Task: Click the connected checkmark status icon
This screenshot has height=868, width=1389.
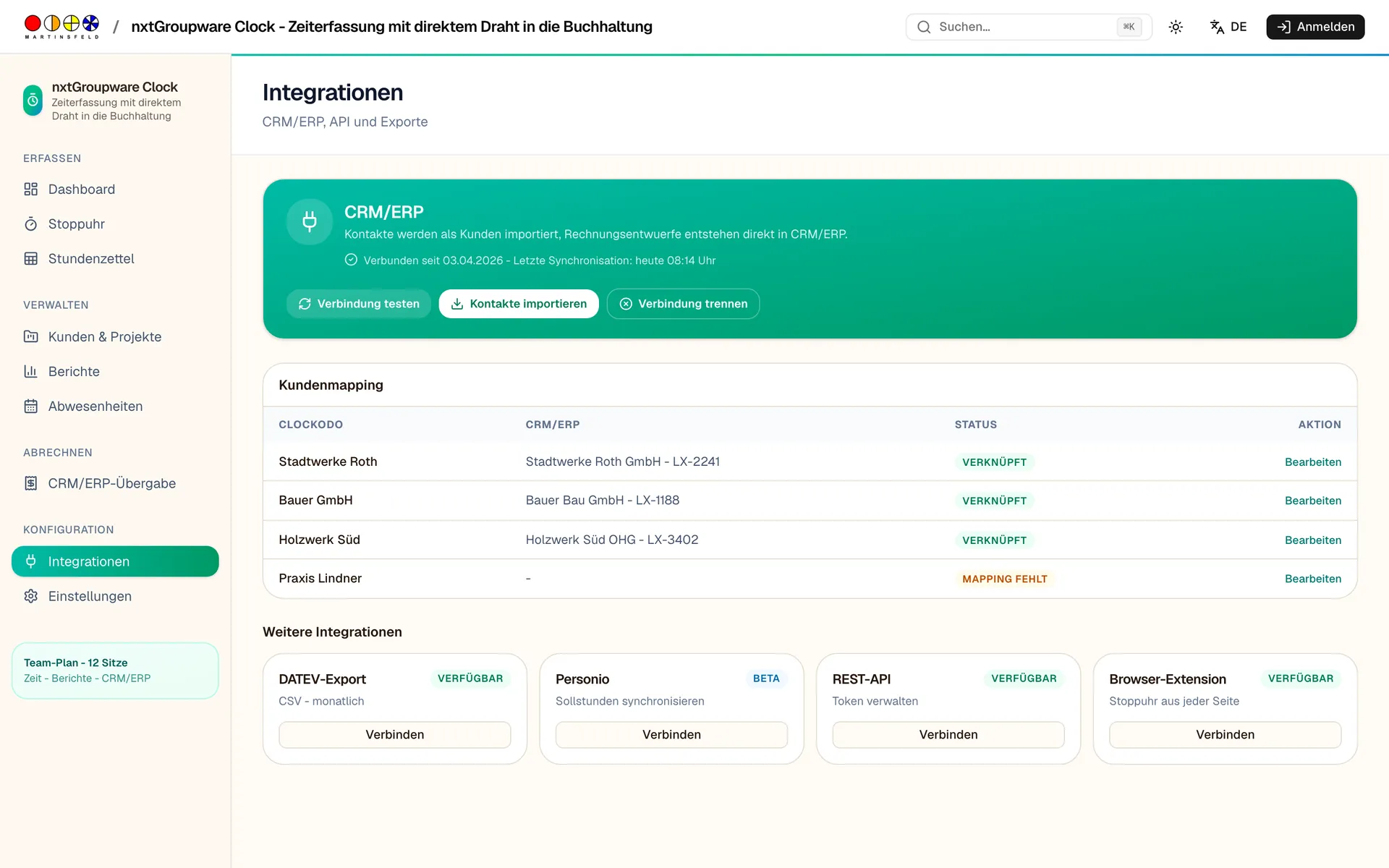Action: 351,260
